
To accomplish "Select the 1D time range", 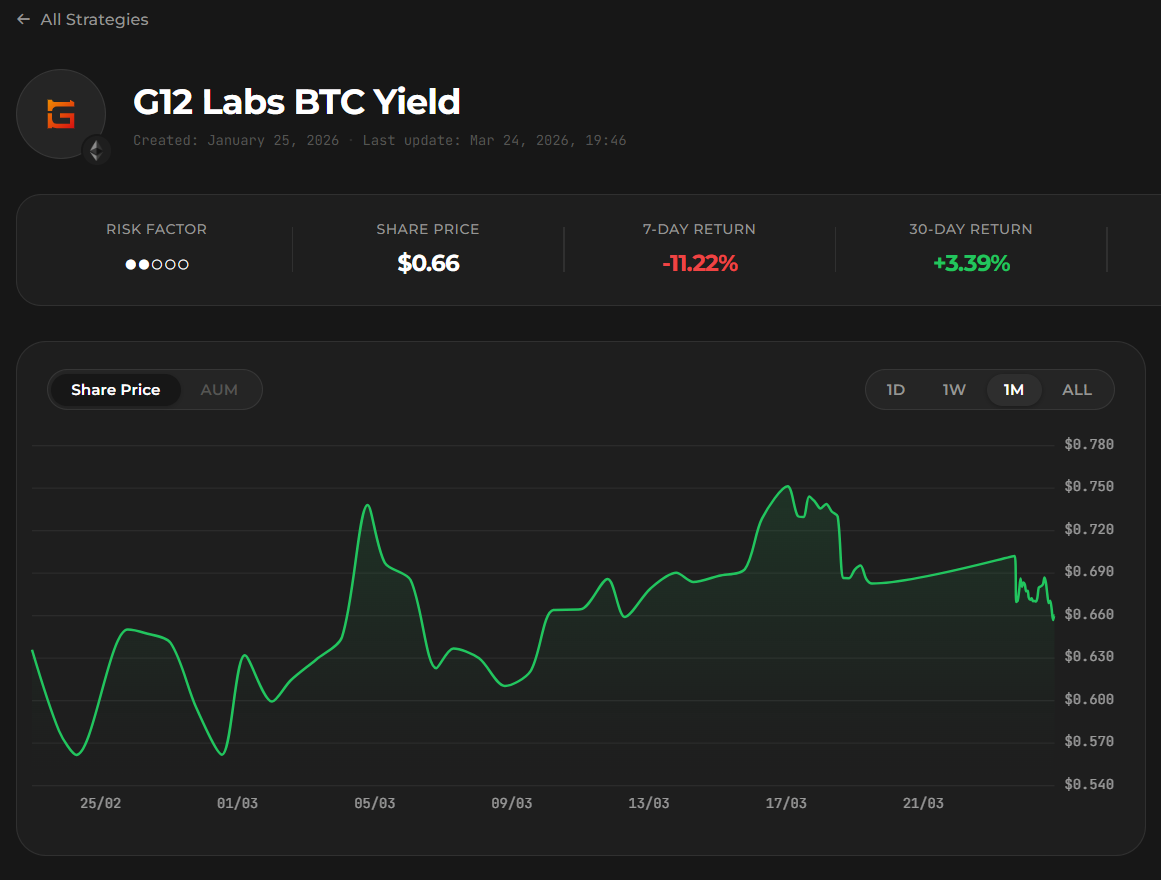I will (x=896, y=390).
